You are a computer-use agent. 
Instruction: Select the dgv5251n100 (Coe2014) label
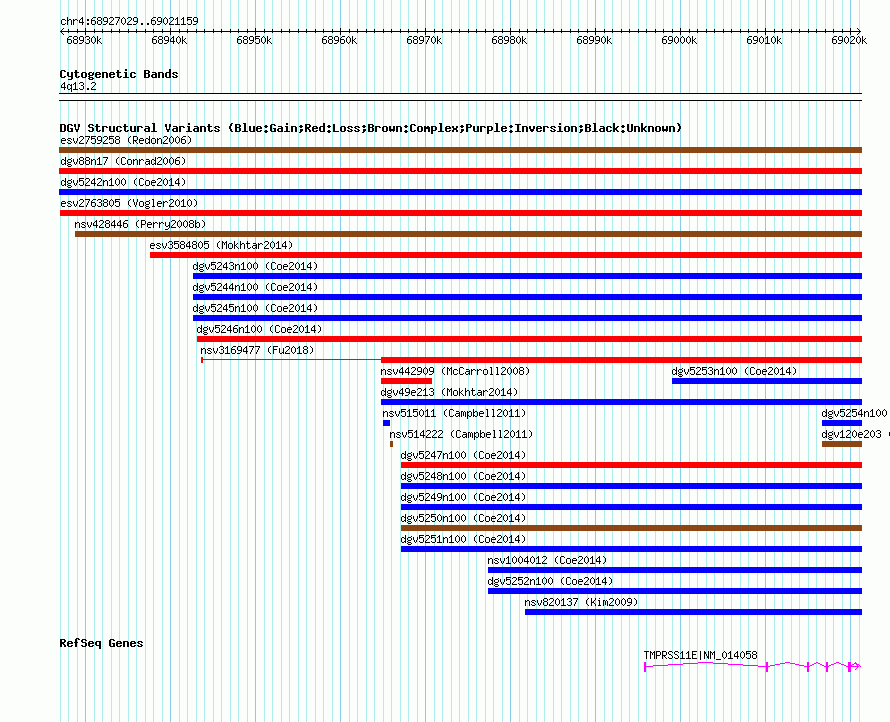point(463,539)
